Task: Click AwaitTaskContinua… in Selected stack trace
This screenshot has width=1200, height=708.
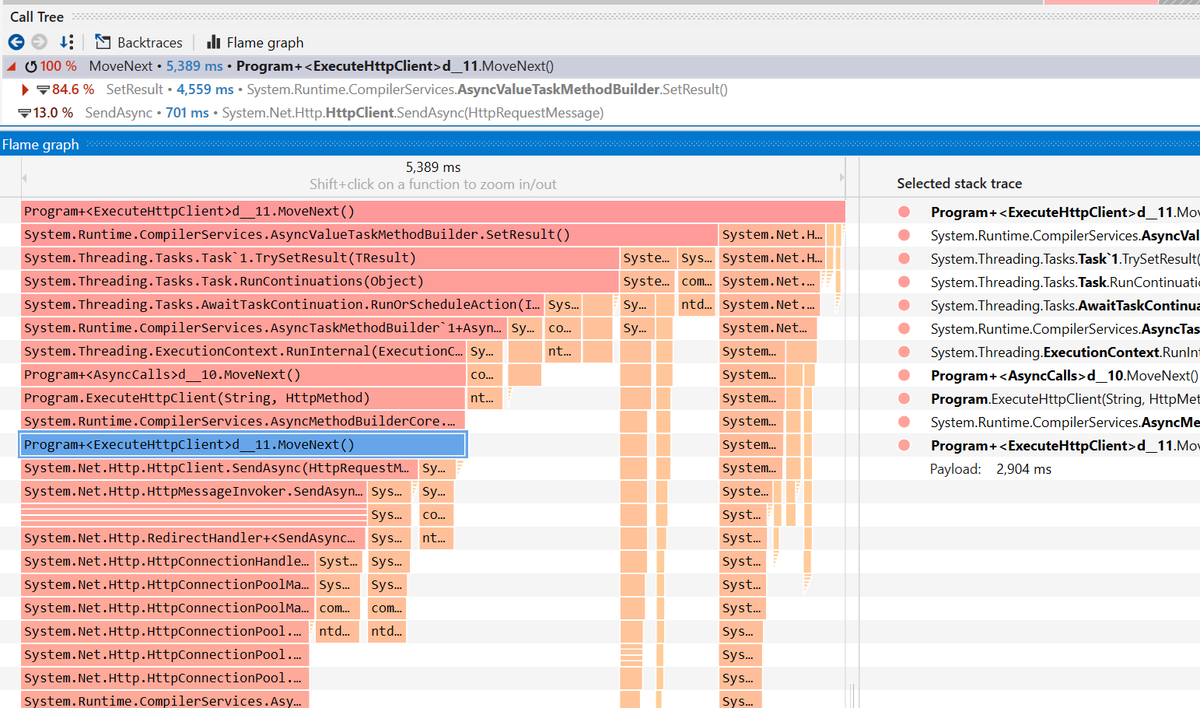Action: click(x=1065, y=305)
